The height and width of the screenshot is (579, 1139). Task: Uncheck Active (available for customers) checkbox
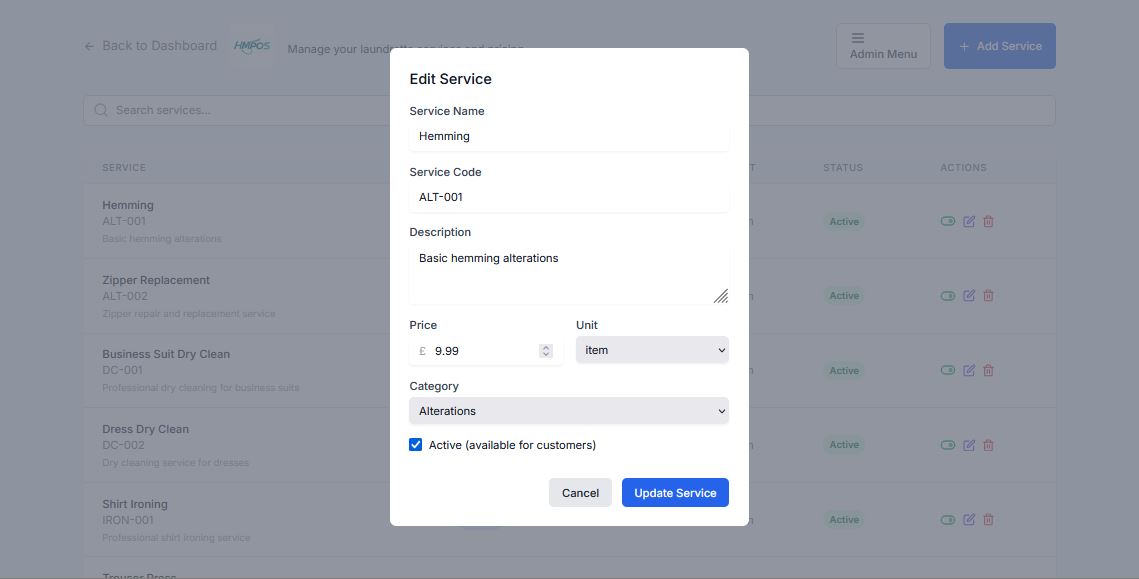416,445
